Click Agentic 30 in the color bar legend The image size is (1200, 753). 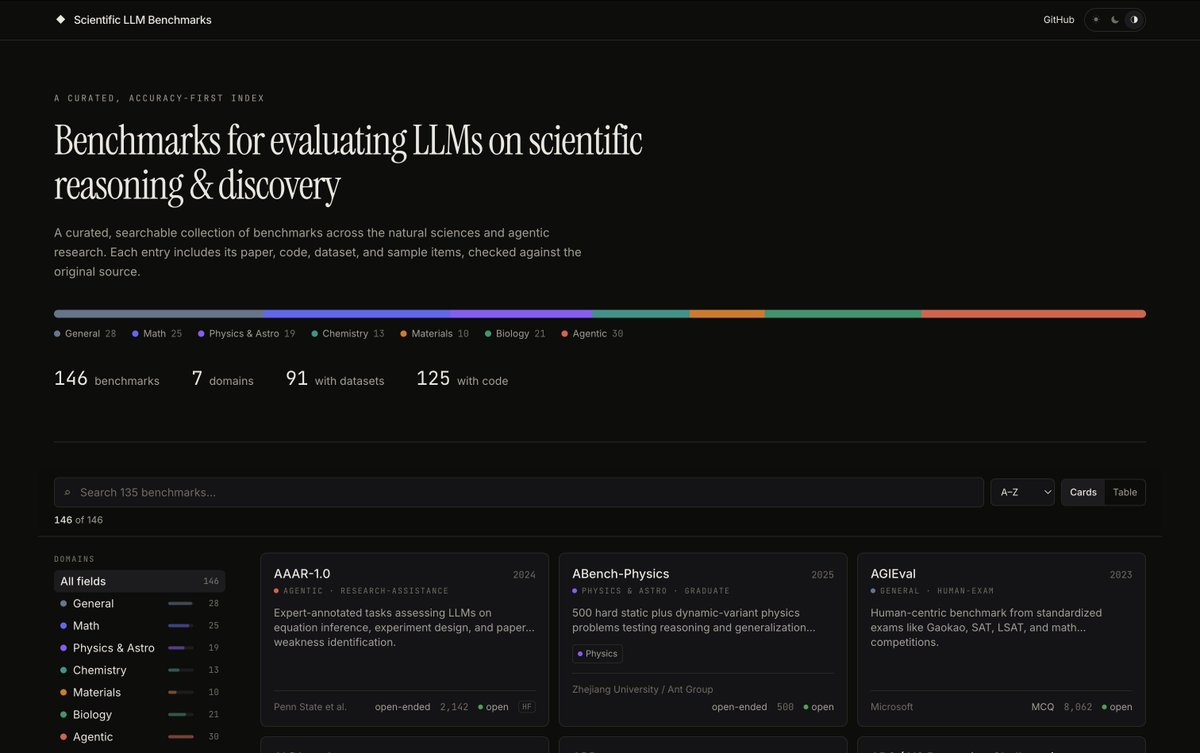(x=592, y=333)
